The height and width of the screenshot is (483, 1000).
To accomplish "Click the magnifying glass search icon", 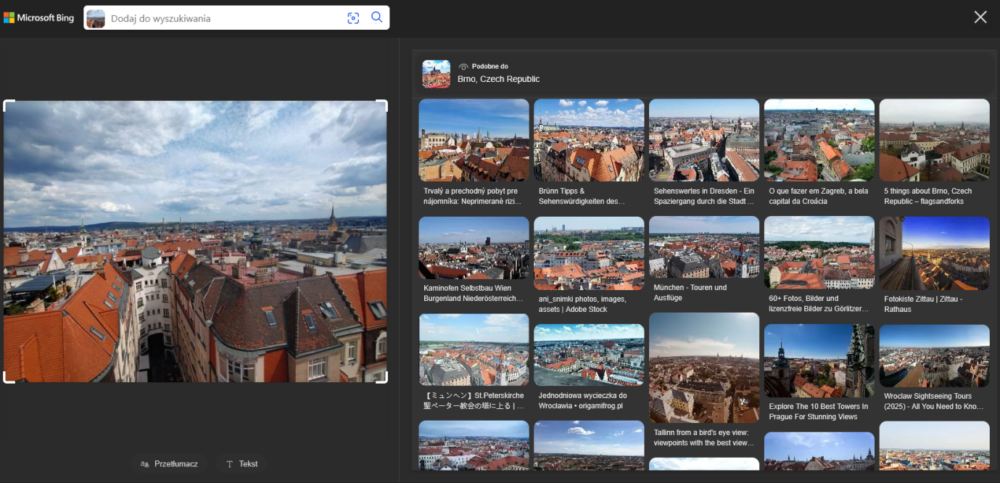I will 377,18.
